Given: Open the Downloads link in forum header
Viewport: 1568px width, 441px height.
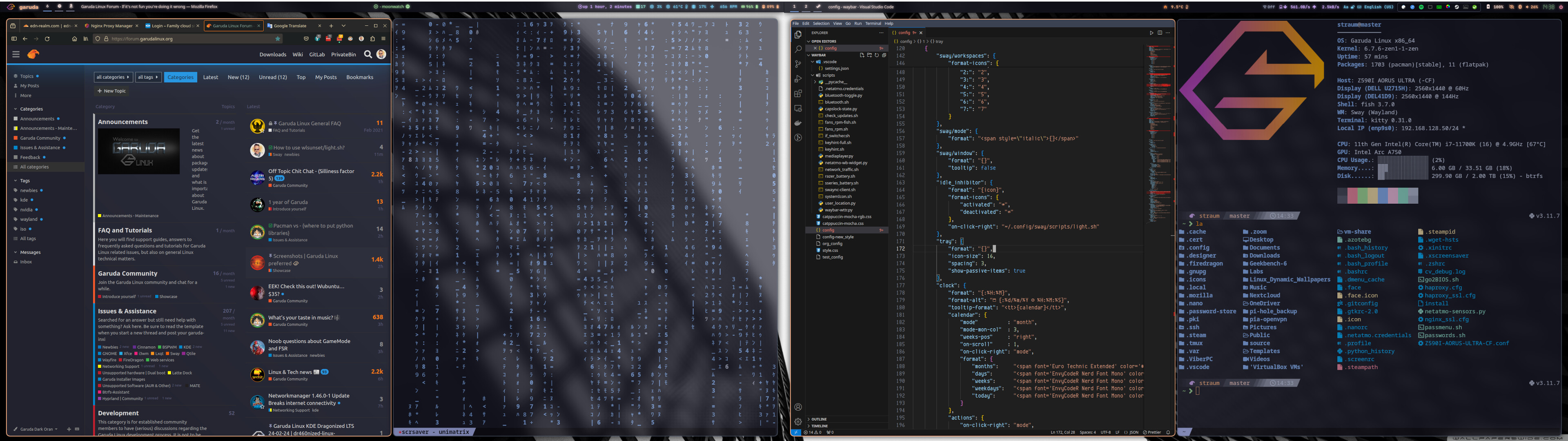Looking at the screenshot, I should coord(273,54).
